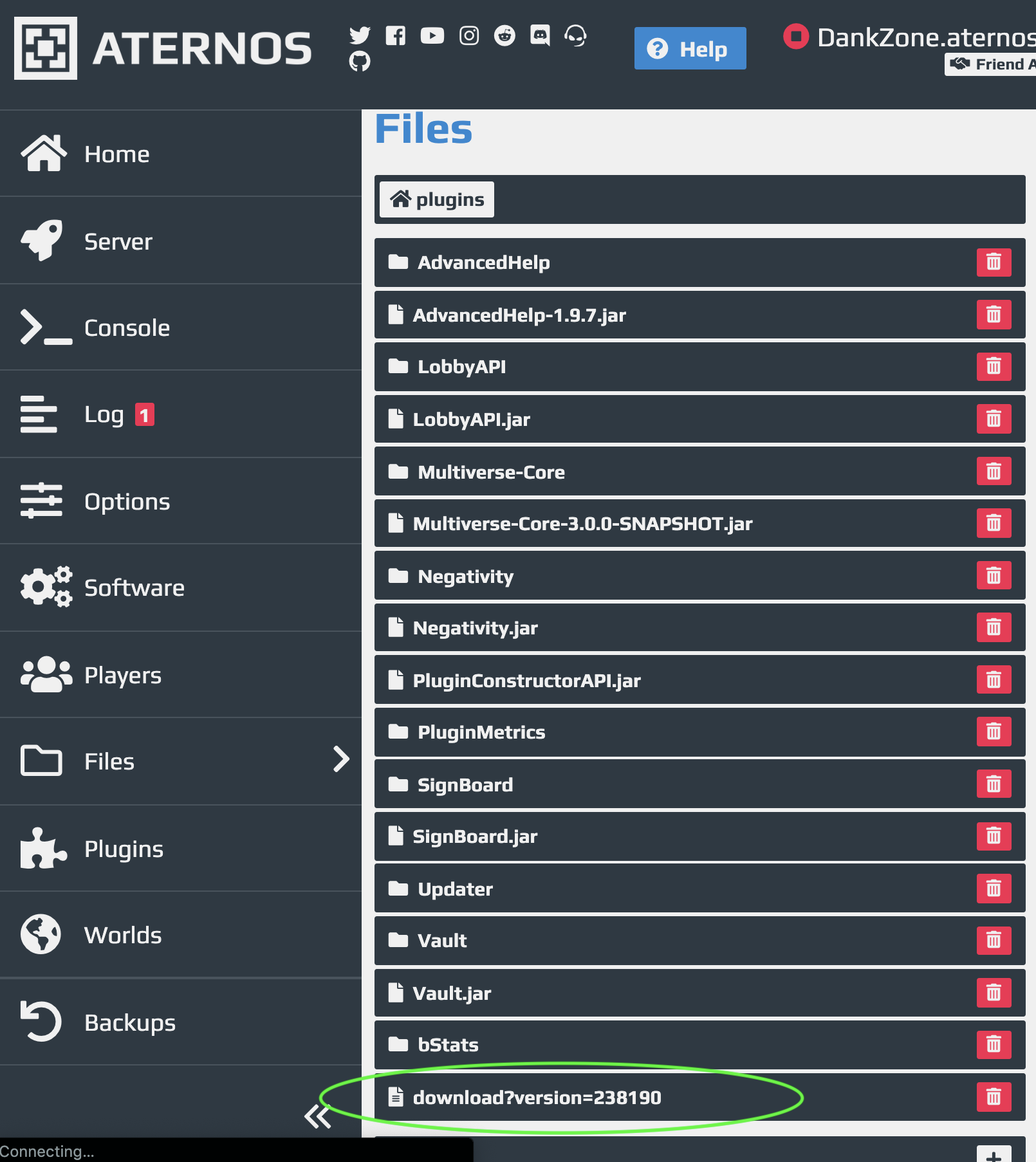Open the Options page
The image size is (1036, 1162).
point(181,501)
